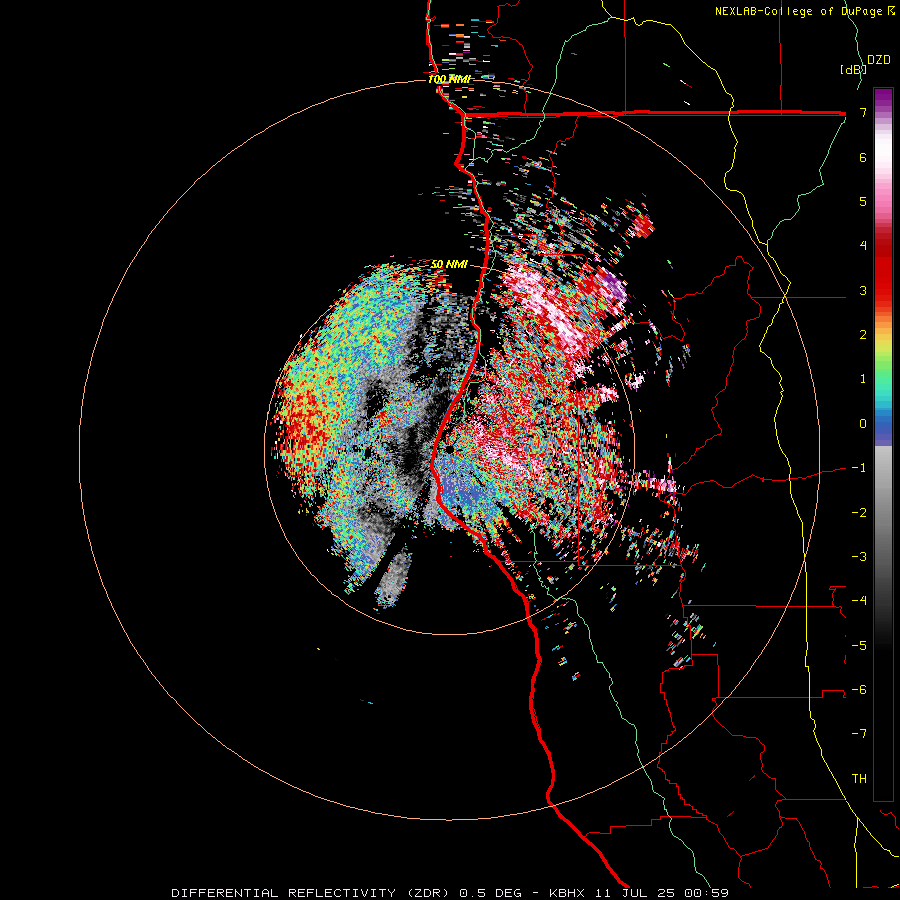Click the -6 value on the color scale
This screenshot has width=900, height=900.
(859, 690)
